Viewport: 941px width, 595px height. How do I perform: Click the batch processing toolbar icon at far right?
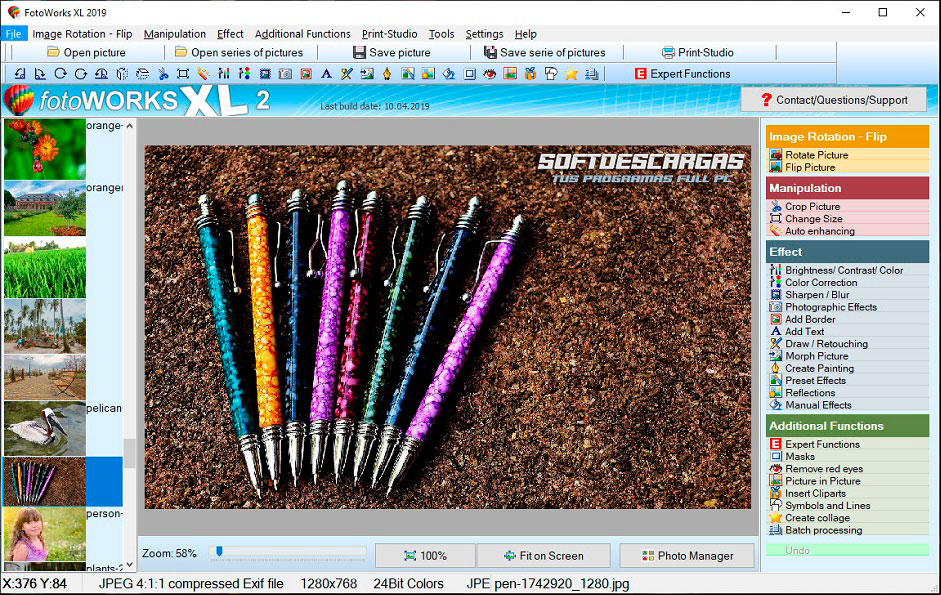(592, 74)
